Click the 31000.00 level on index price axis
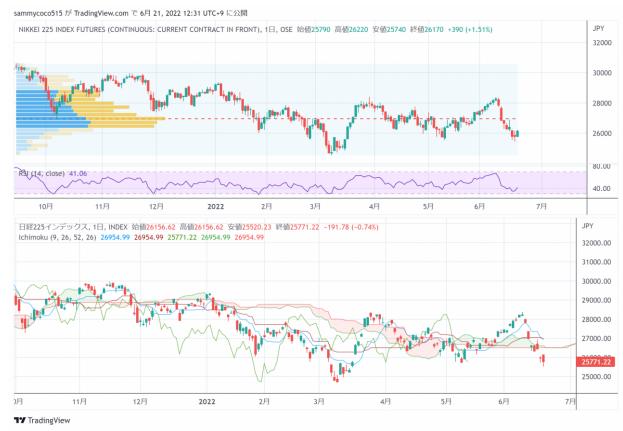This screenshot has width=623, height=431. click(596, 262)
